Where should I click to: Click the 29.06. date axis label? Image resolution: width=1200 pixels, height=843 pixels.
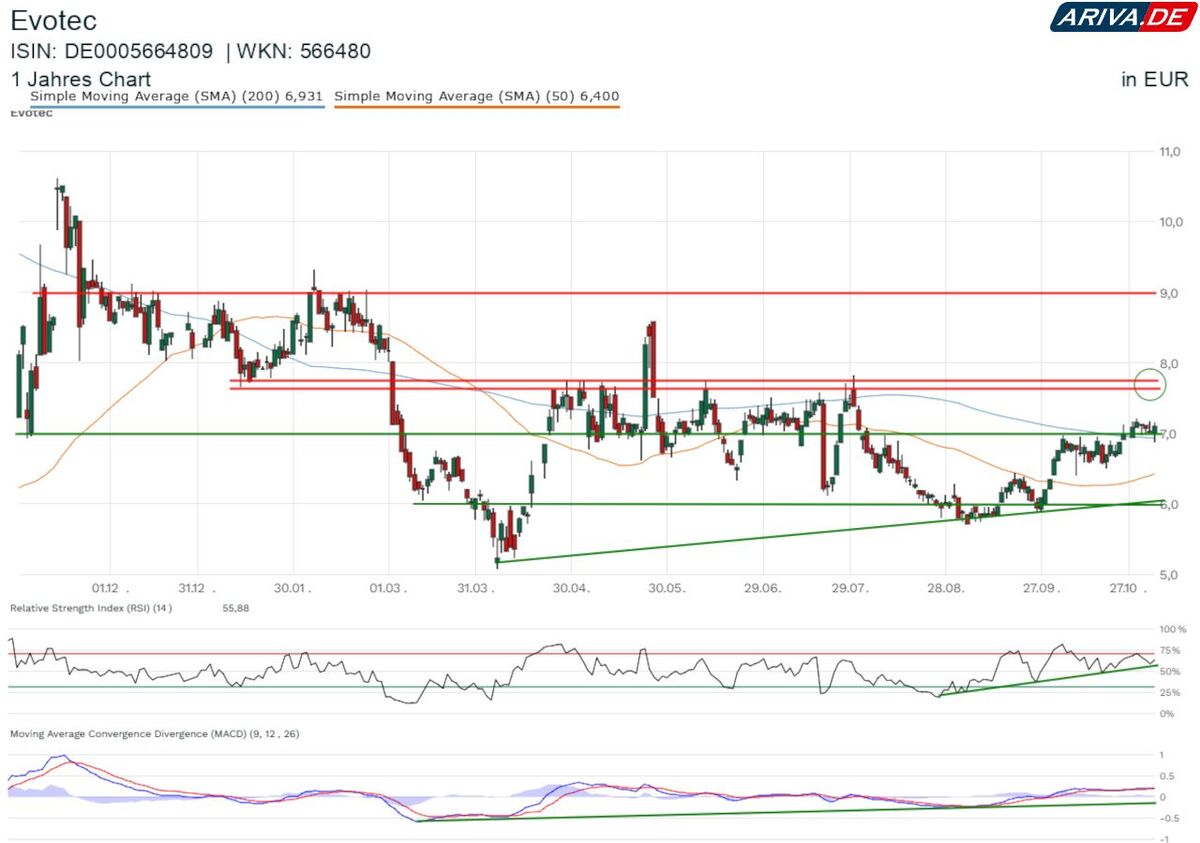[762, 589]
